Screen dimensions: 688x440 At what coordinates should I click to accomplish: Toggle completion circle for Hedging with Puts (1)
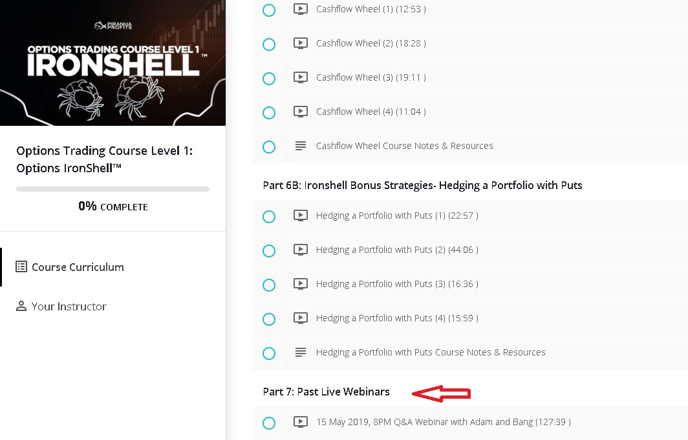tap(269, 217)
